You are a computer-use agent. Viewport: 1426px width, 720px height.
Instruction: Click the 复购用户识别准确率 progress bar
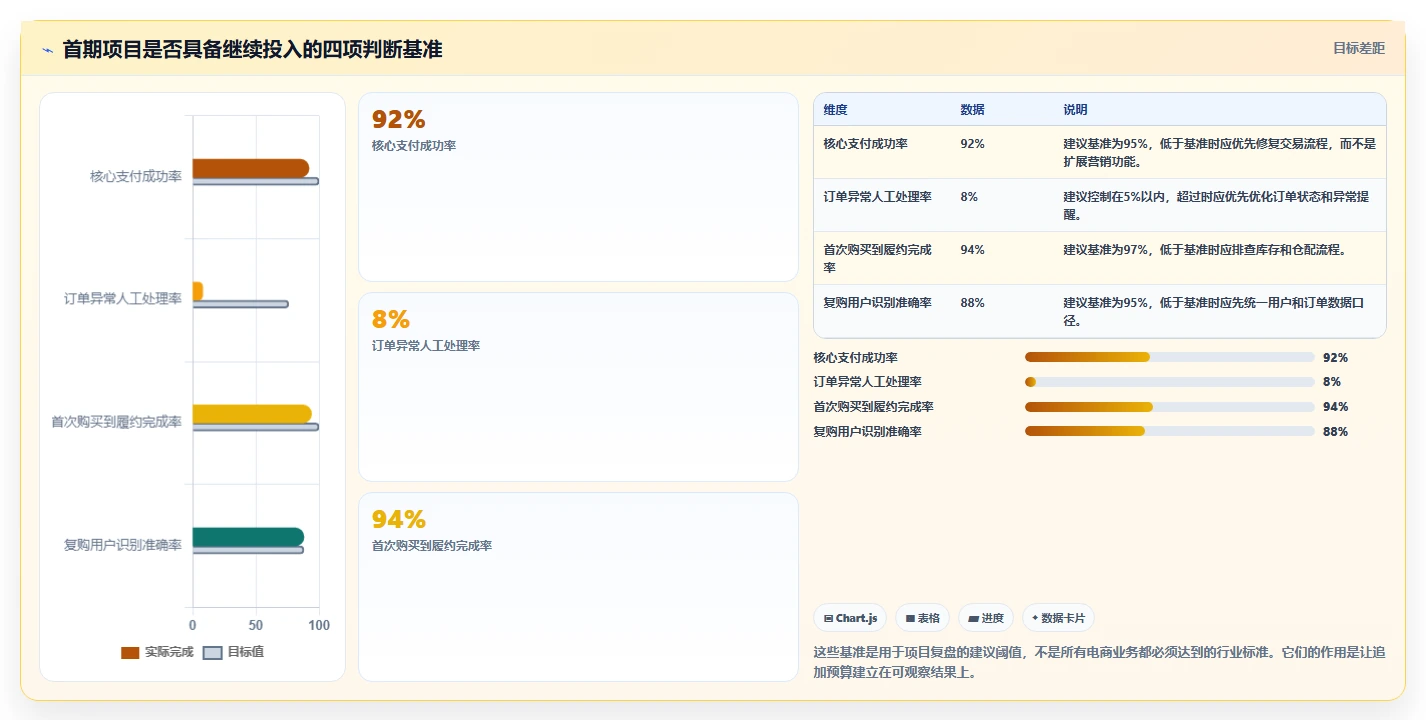[x=1169, y=432]
